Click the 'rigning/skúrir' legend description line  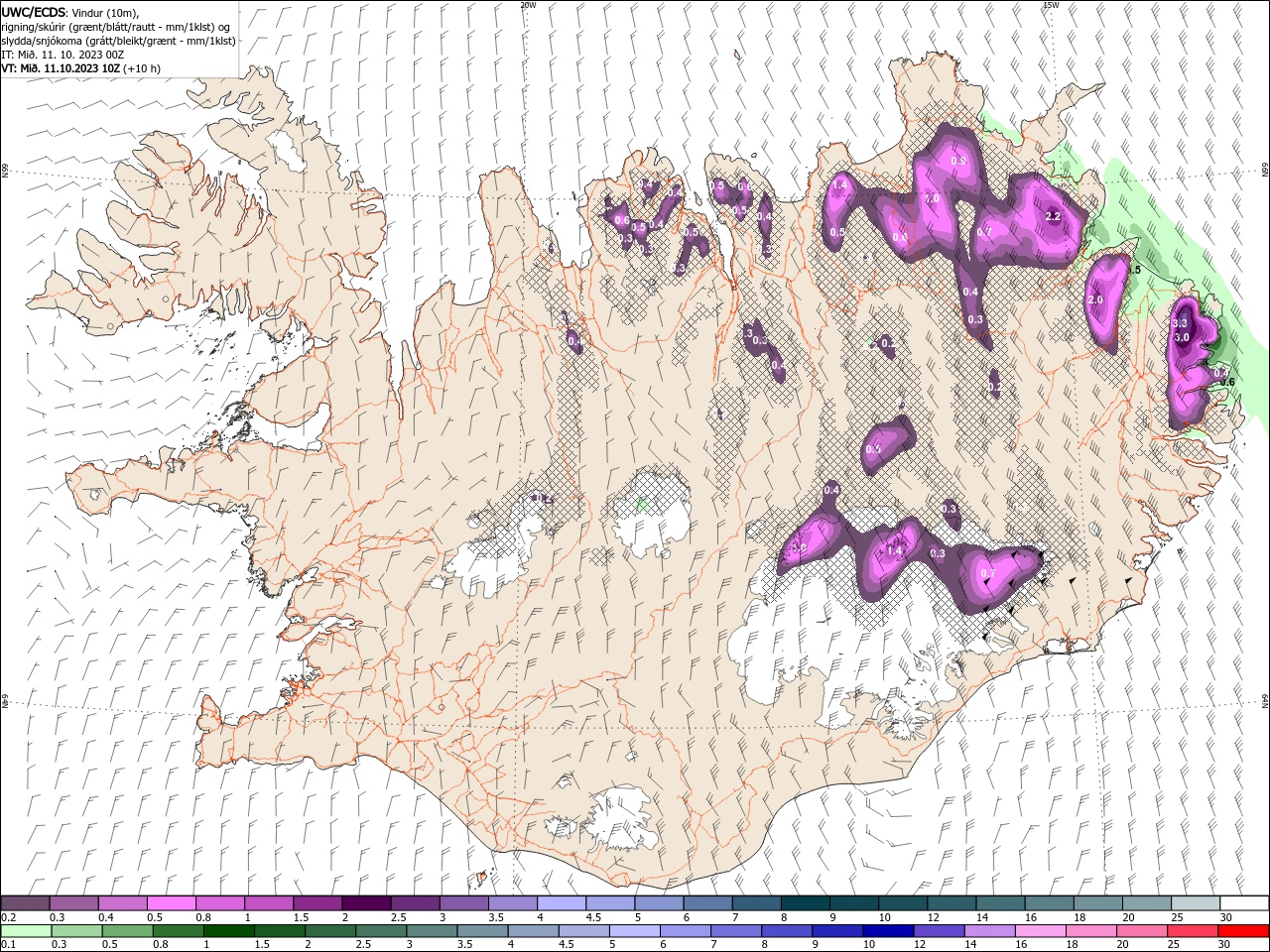[116, 27]
